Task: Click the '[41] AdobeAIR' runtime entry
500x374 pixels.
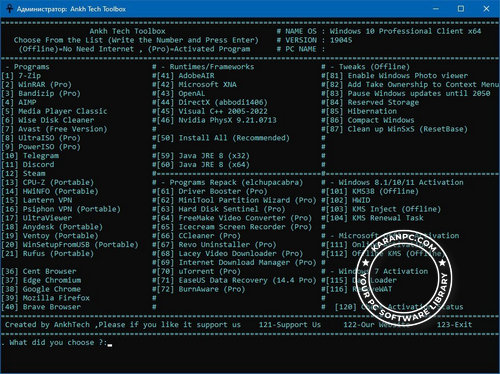Action: [x=185, y=76]
